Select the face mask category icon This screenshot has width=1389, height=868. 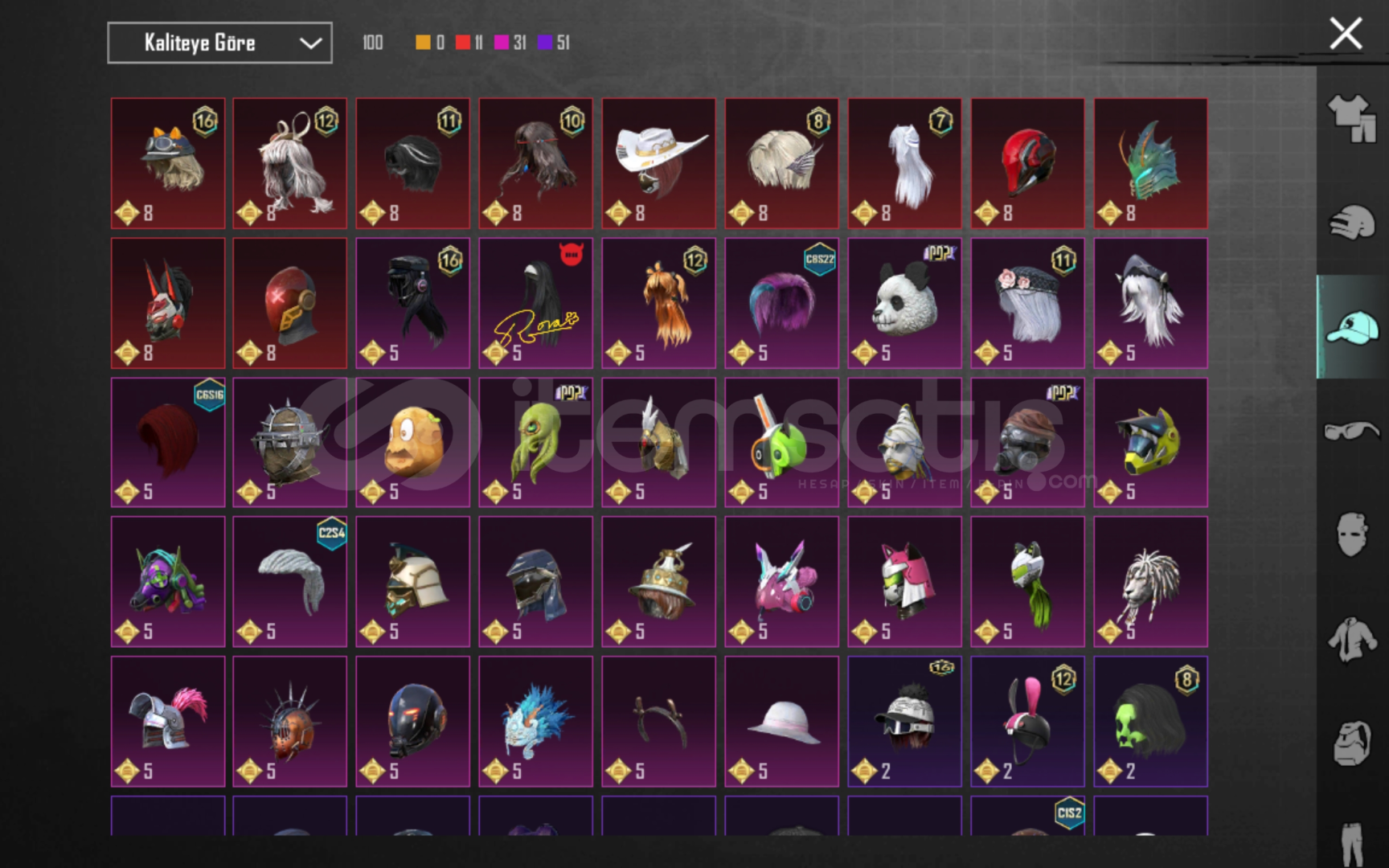coord(1352,534)
